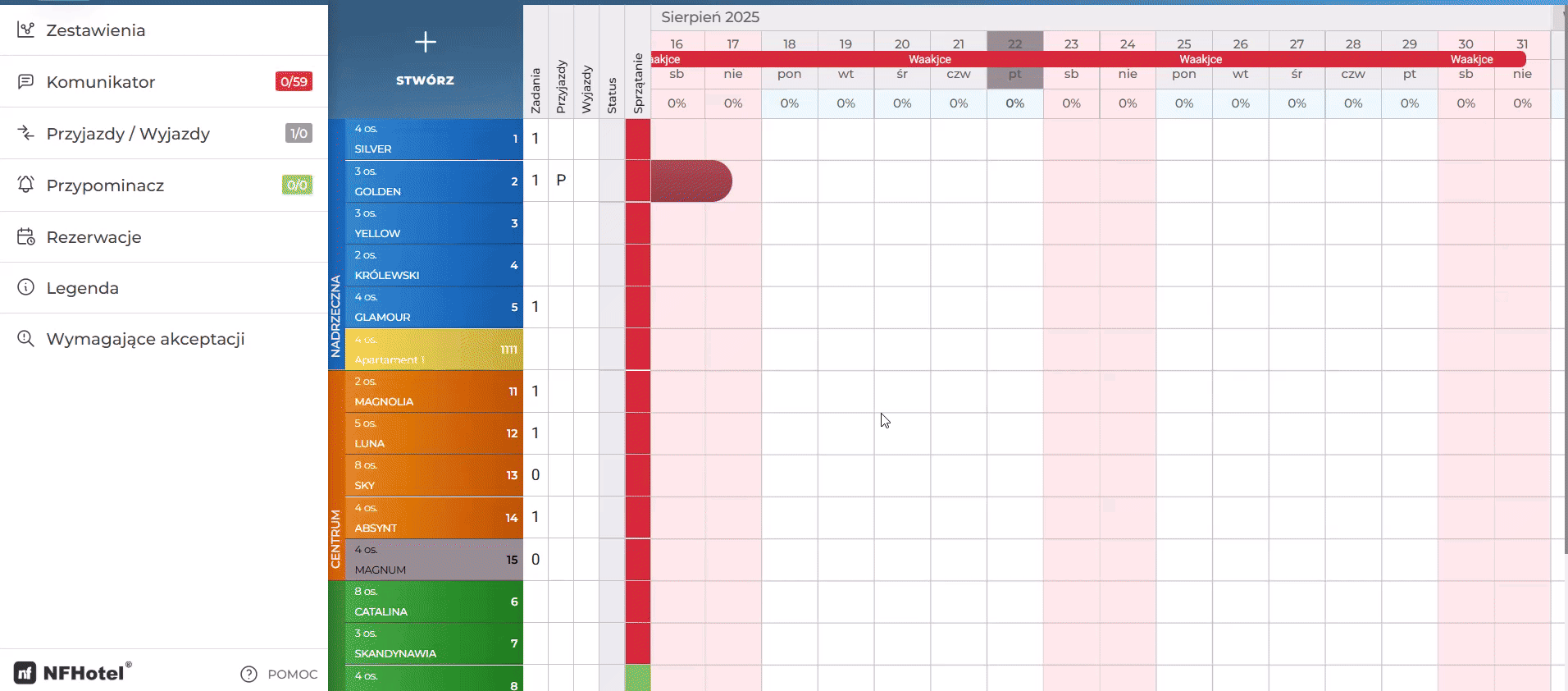Click the NFHotel logo
This screenshot has width=1568, height=691.
pos(72,672)
